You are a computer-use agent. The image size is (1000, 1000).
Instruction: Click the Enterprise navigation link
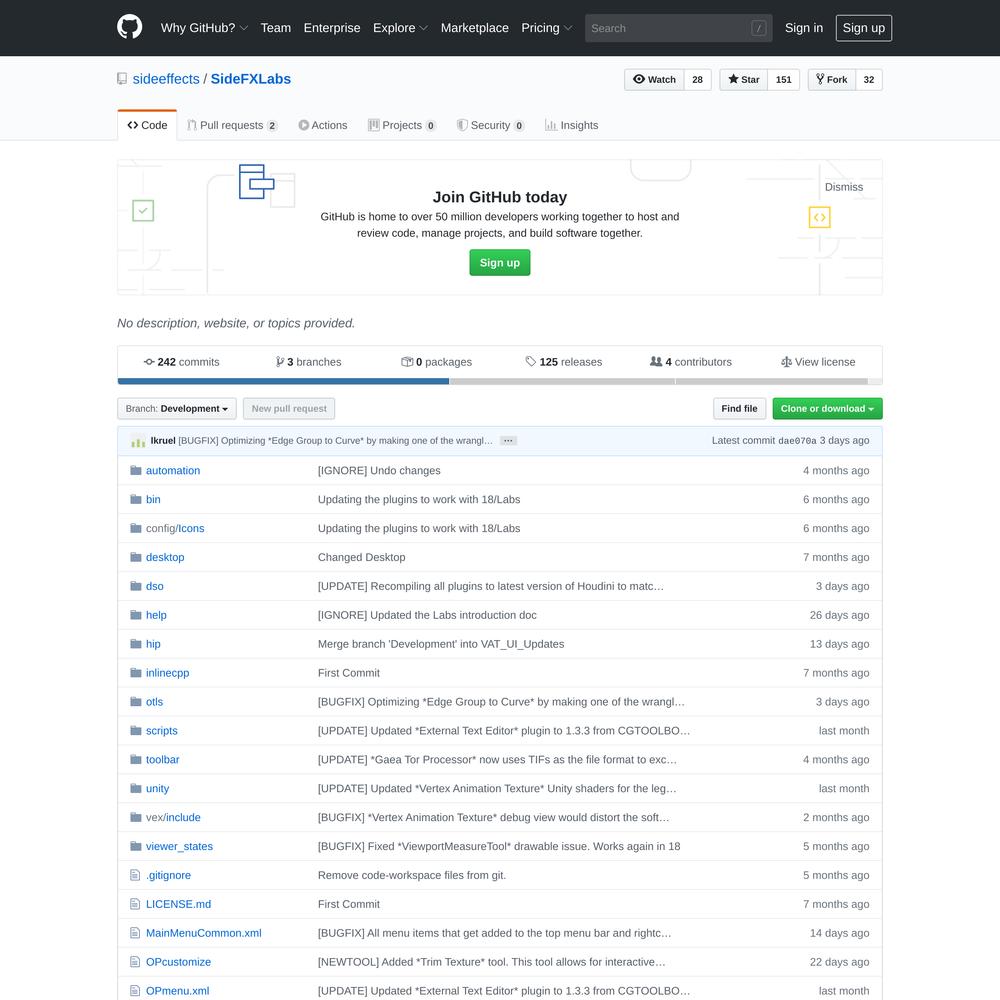click(x=332, y=28)
